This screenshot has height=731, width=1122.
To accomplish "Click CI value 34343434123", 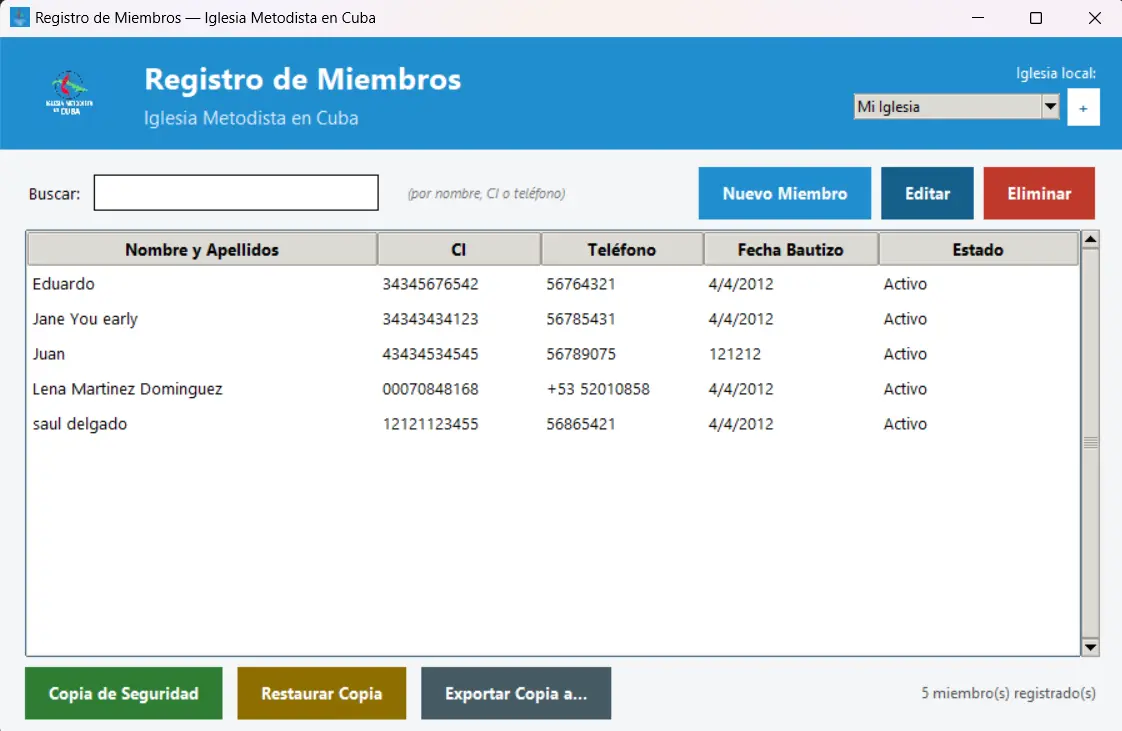I will [430, 319].
